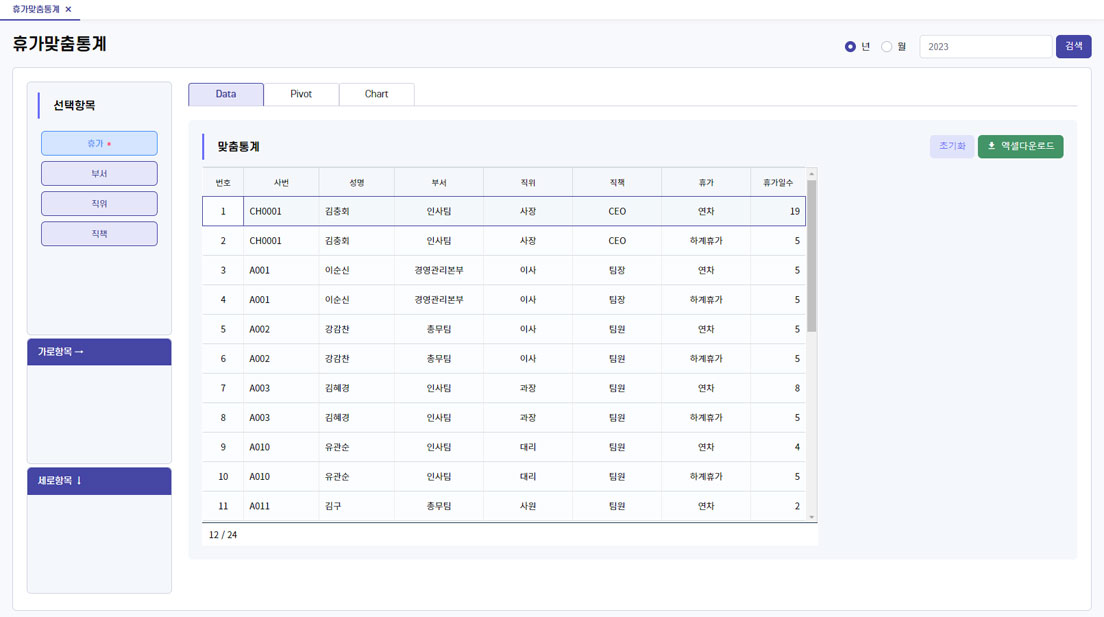Click the 김구 cell in row 11
The width and height of the screenshot is (1104, 617).
pos(357,506)
